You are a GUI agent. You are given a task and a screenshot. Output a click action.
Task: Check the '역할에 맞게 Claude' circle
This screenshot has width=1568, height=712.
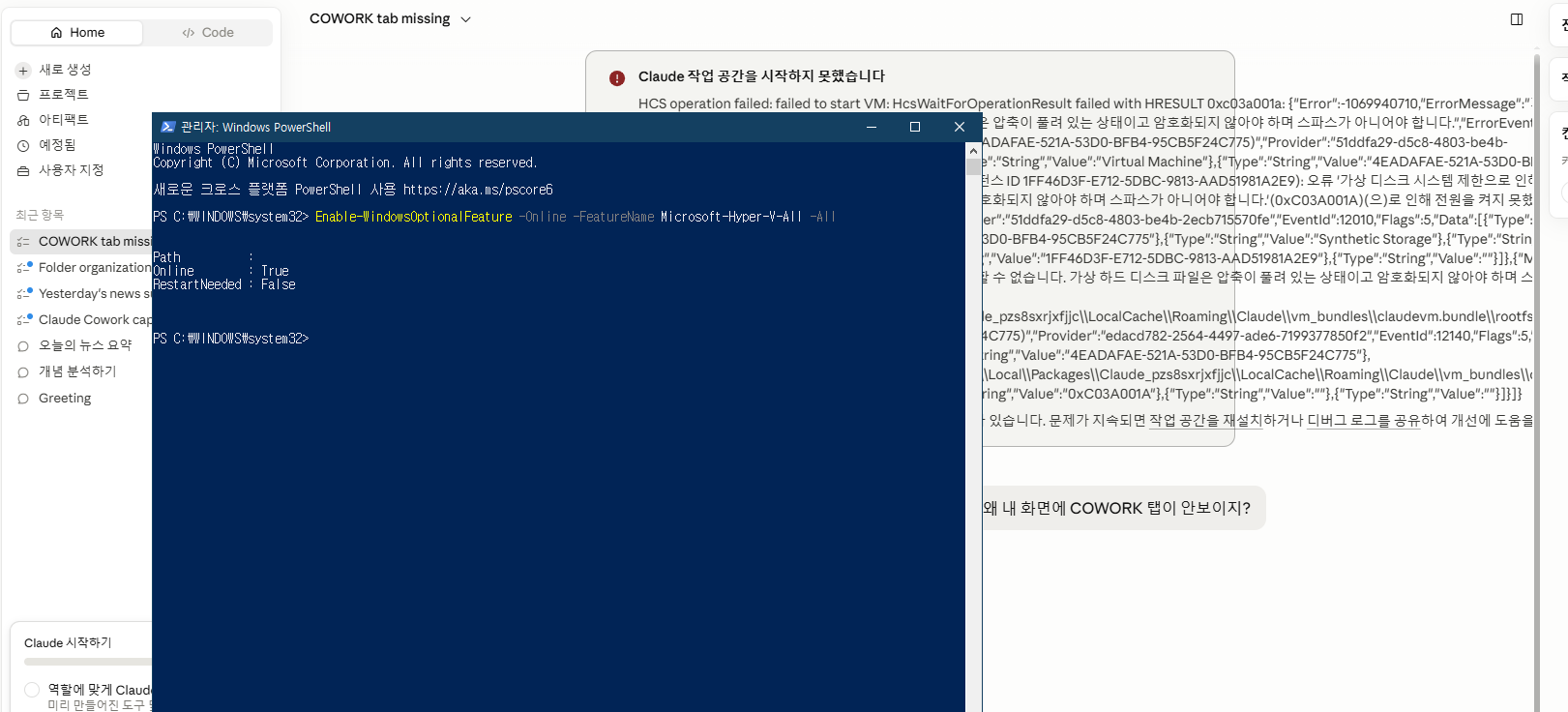(32, 690)
